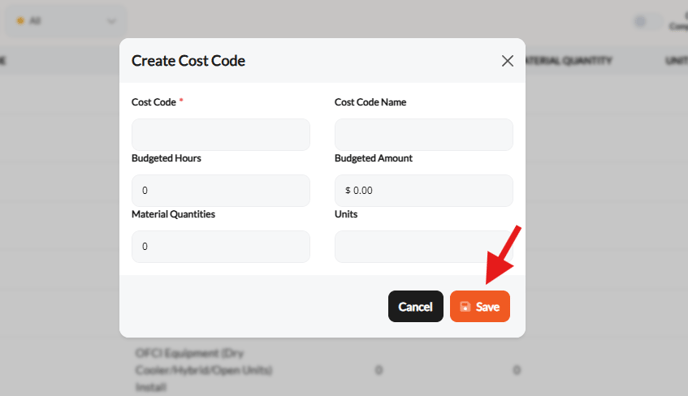Click the dollar sign in Budgeted Amount
Image resolution: width=688 pixels, height=396 pixels.
348,190
